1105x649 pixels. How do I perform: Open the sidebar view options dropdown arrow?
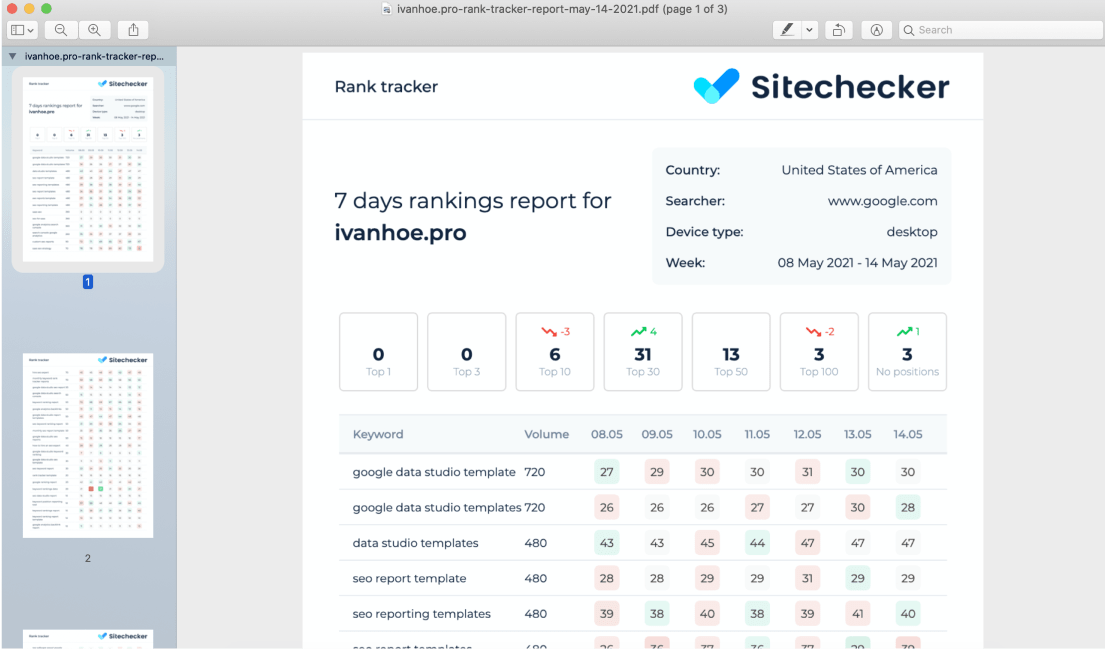[31, 30]
